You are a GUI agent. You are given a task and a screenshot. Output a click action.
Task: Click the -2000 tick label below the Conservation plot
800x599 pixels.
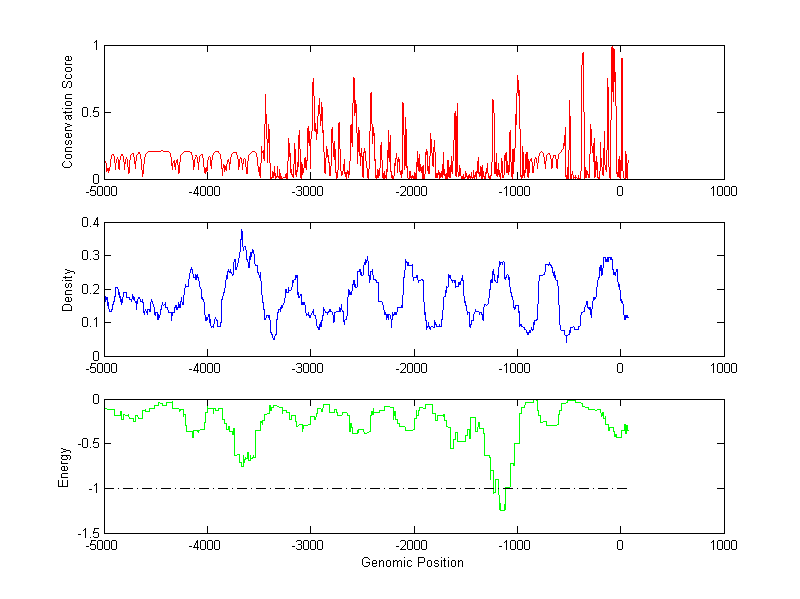[x=412, y=192]
